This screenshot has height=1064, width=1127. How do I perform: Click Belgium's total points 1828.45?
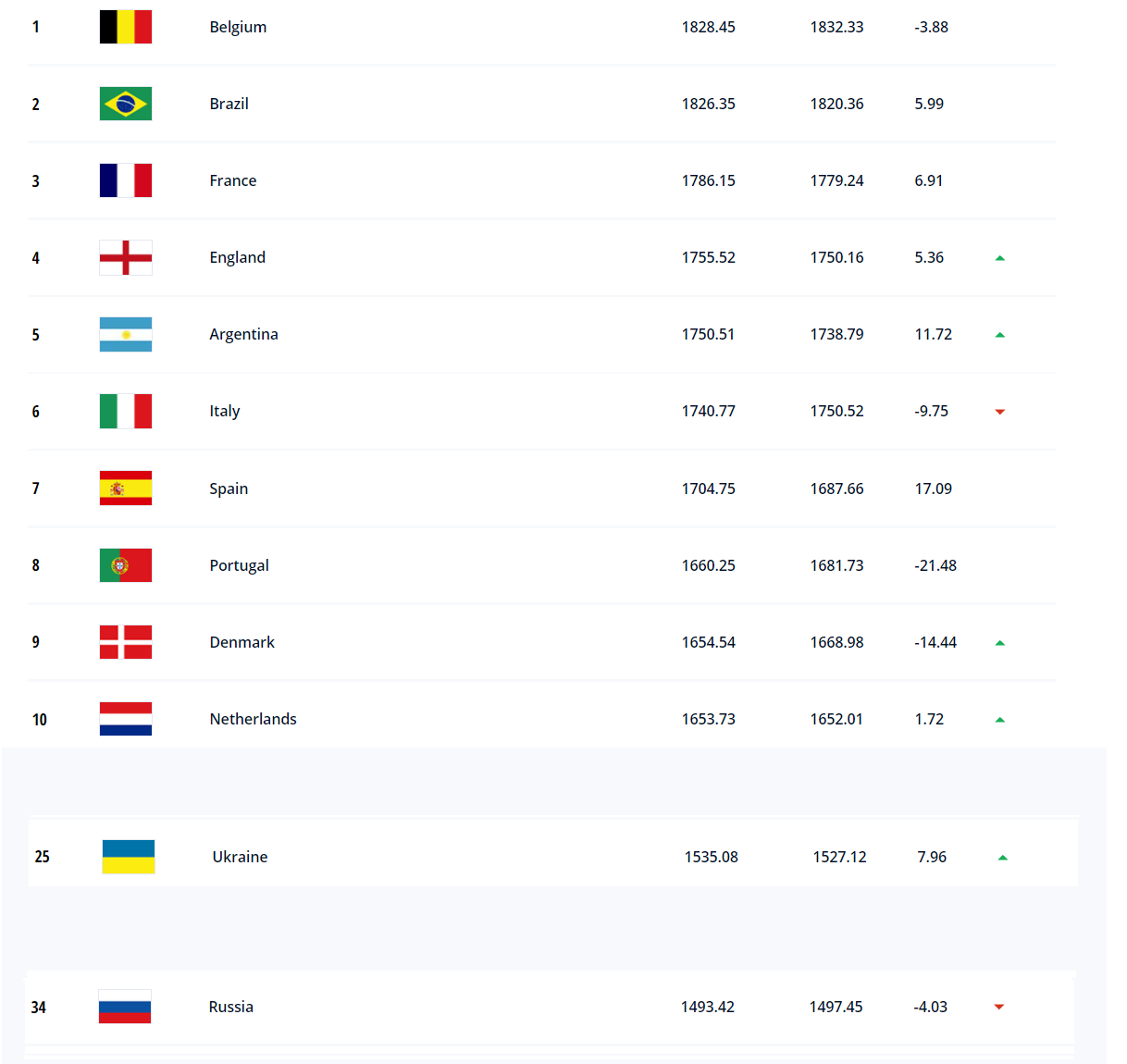[x=709, y=27]
